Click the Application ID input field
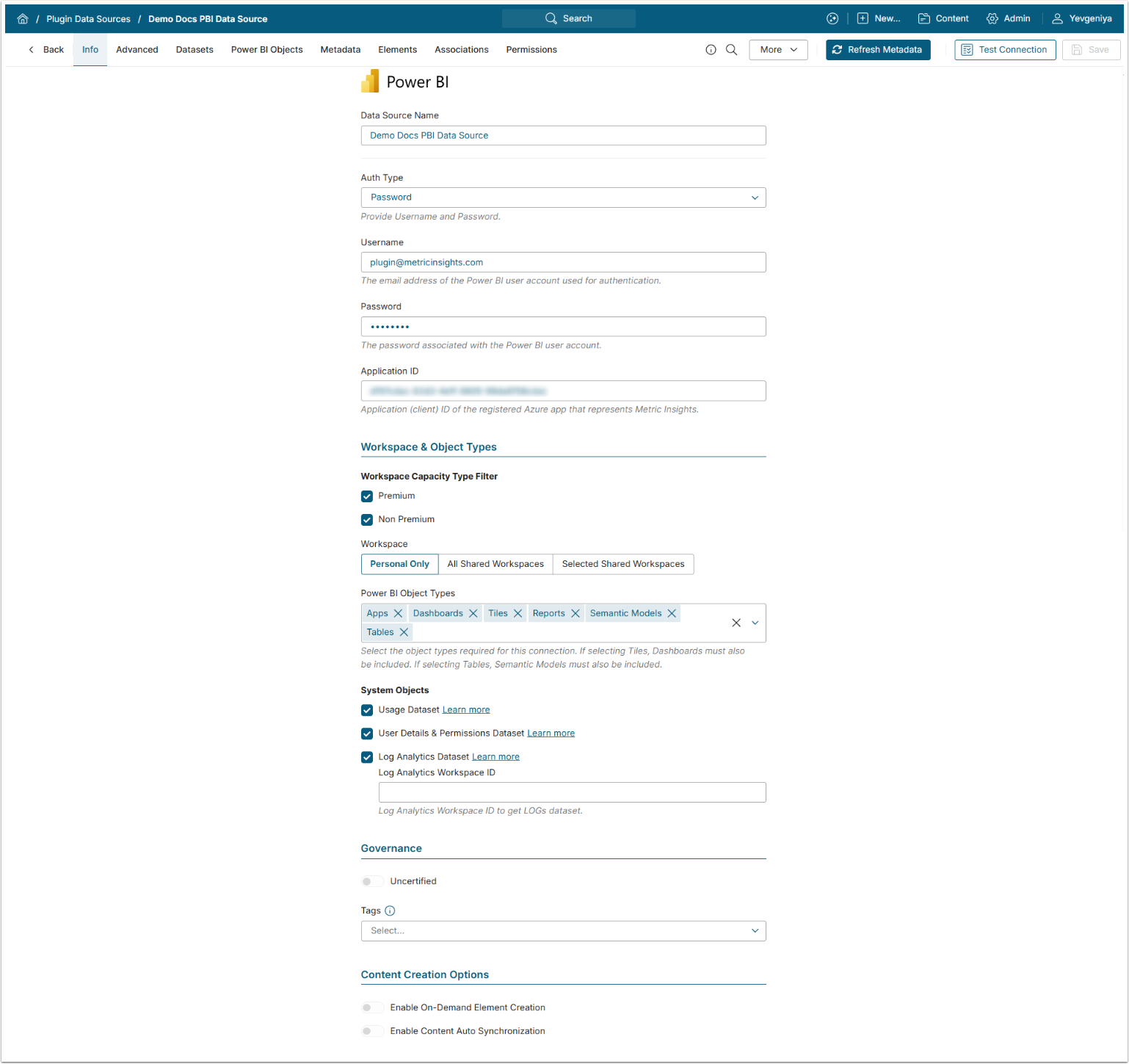1129x1064 pixels. point(563,391)
